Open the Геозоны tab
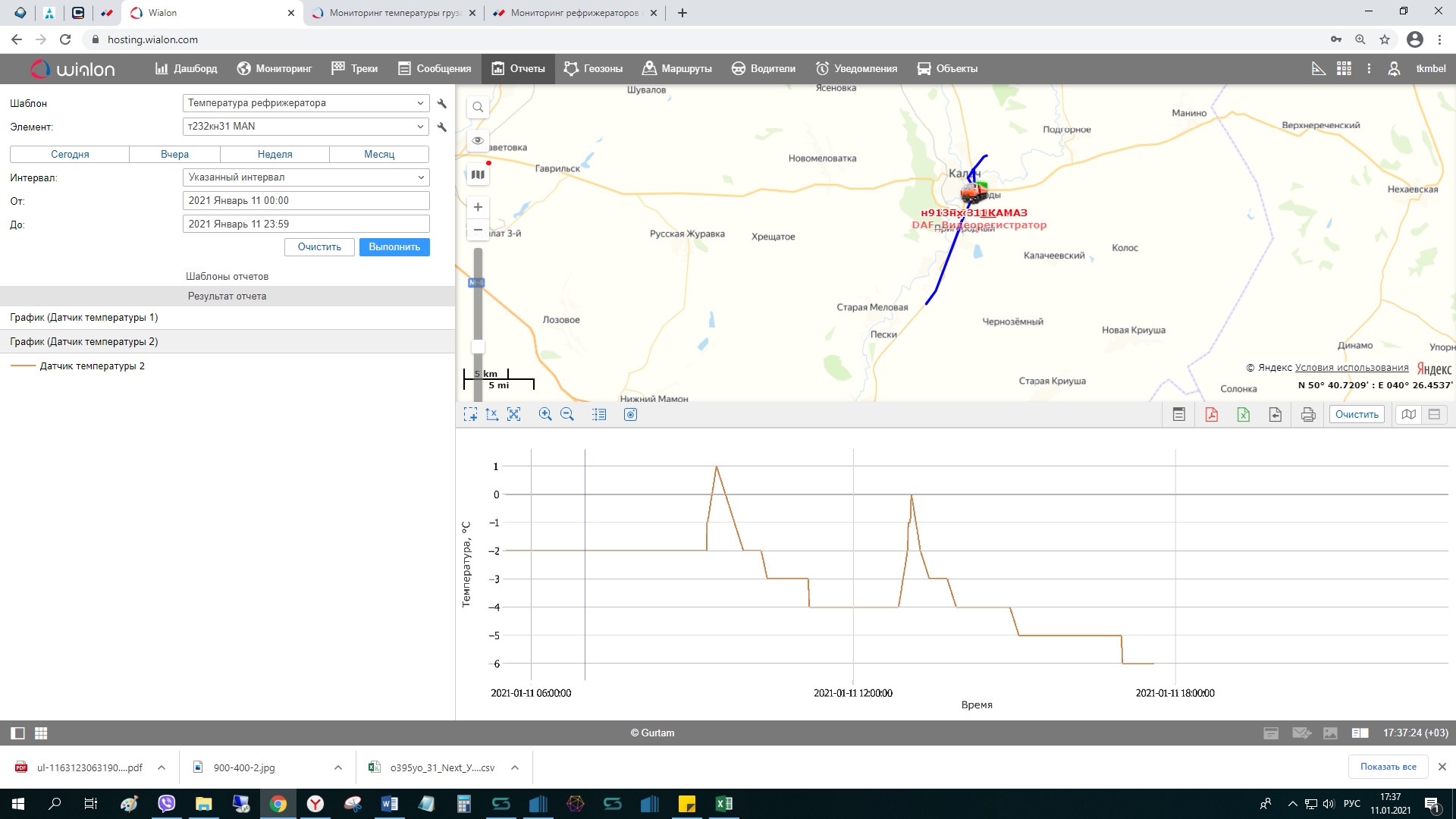The width and height of the screenshot is (1456, 819). pos(593,68)
